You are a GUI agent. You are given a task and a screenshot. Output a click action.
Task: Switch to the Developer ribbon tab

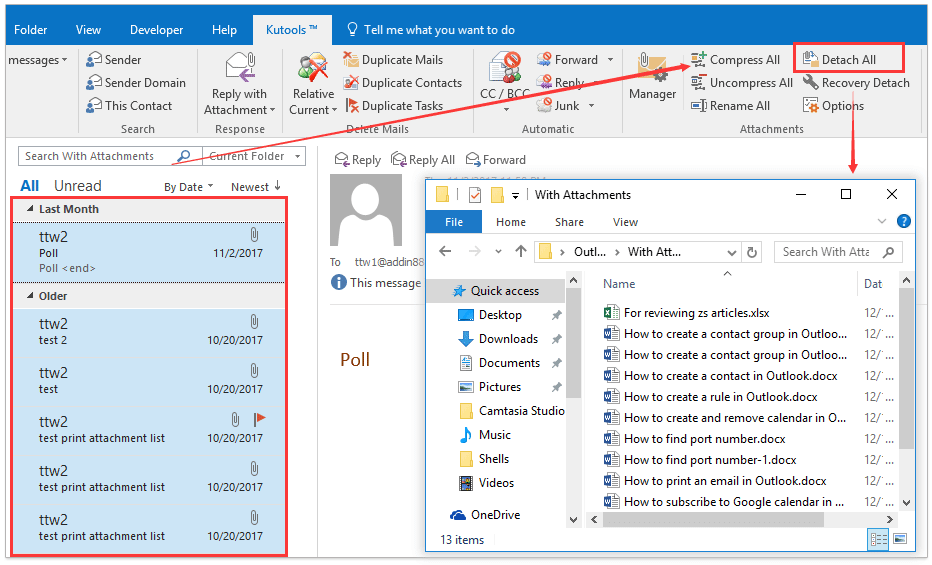pyautogui.click(x=155, y=30)
